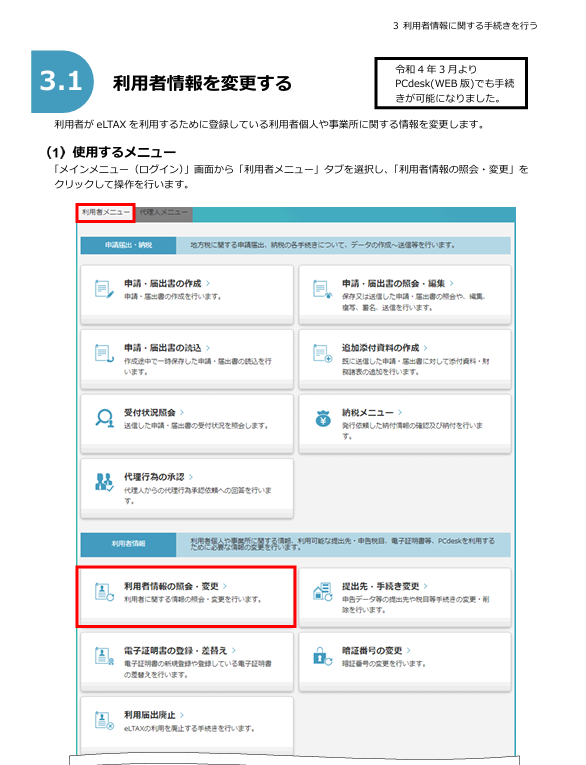Click the 追加添付資料の作成 document plus icon
This screenshot has width=586, height=765.
(x=322, y=353)
